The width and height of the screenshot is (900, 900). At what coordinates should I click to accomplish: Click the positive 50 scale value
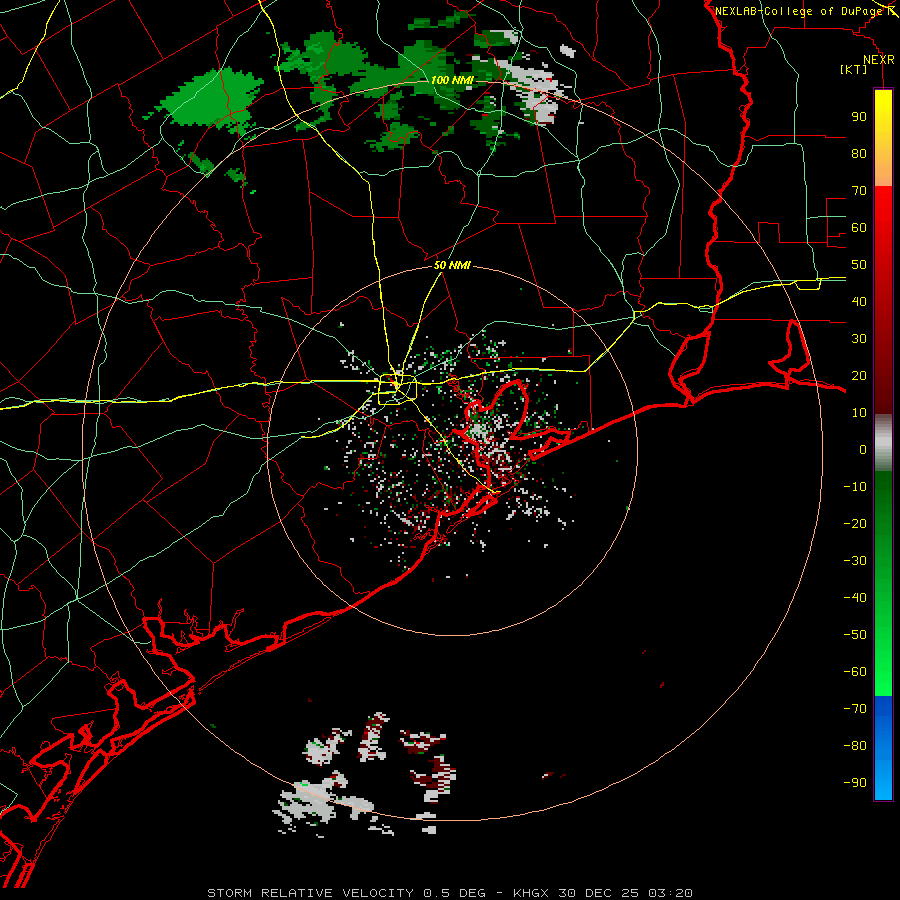(x=859, y=265)
